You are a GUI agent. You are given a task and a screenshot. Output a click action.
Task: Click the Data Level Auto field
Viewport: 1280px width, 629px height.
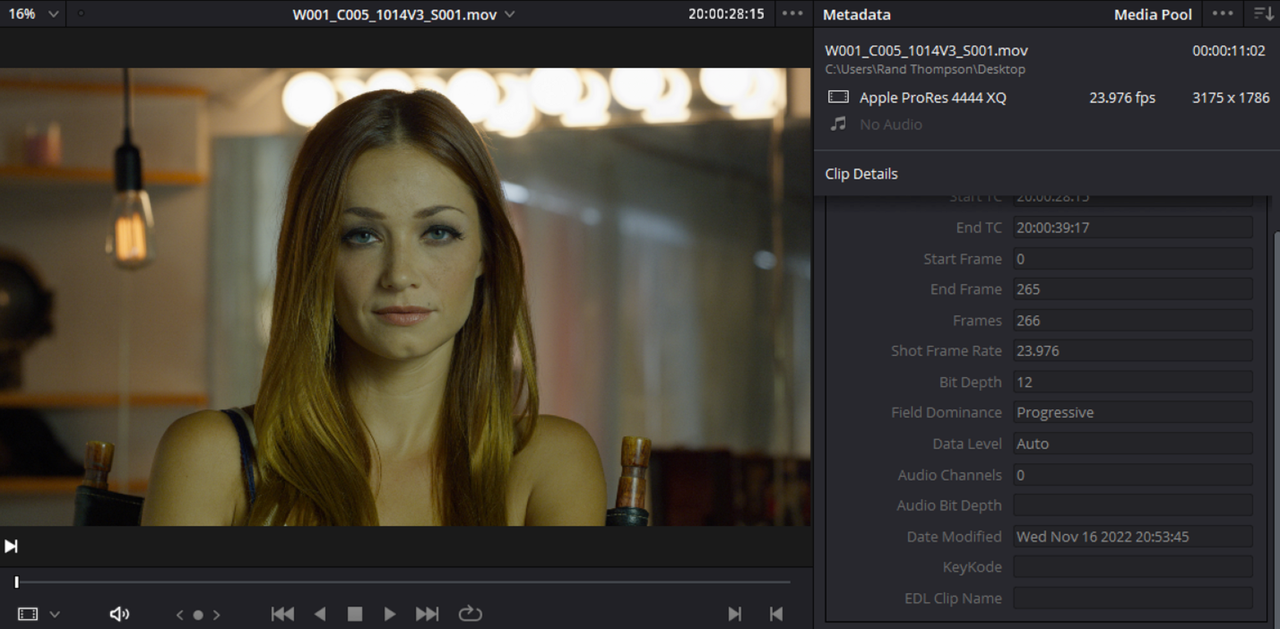point(1132,443)
